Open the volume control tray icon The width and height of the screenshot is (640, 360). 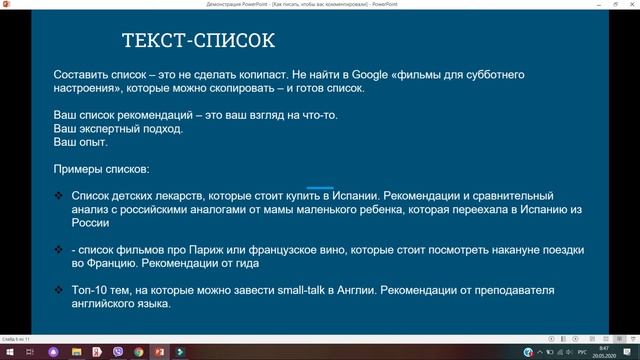tap(569, 352)
